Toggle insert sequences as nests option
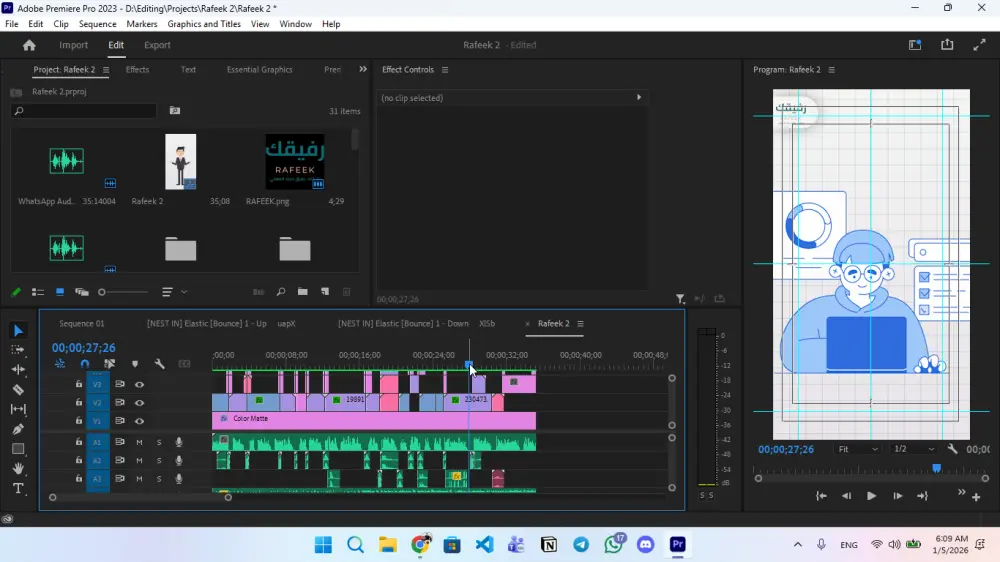The width and height of the screenshot is (1000, 562). tap(60, 364)
